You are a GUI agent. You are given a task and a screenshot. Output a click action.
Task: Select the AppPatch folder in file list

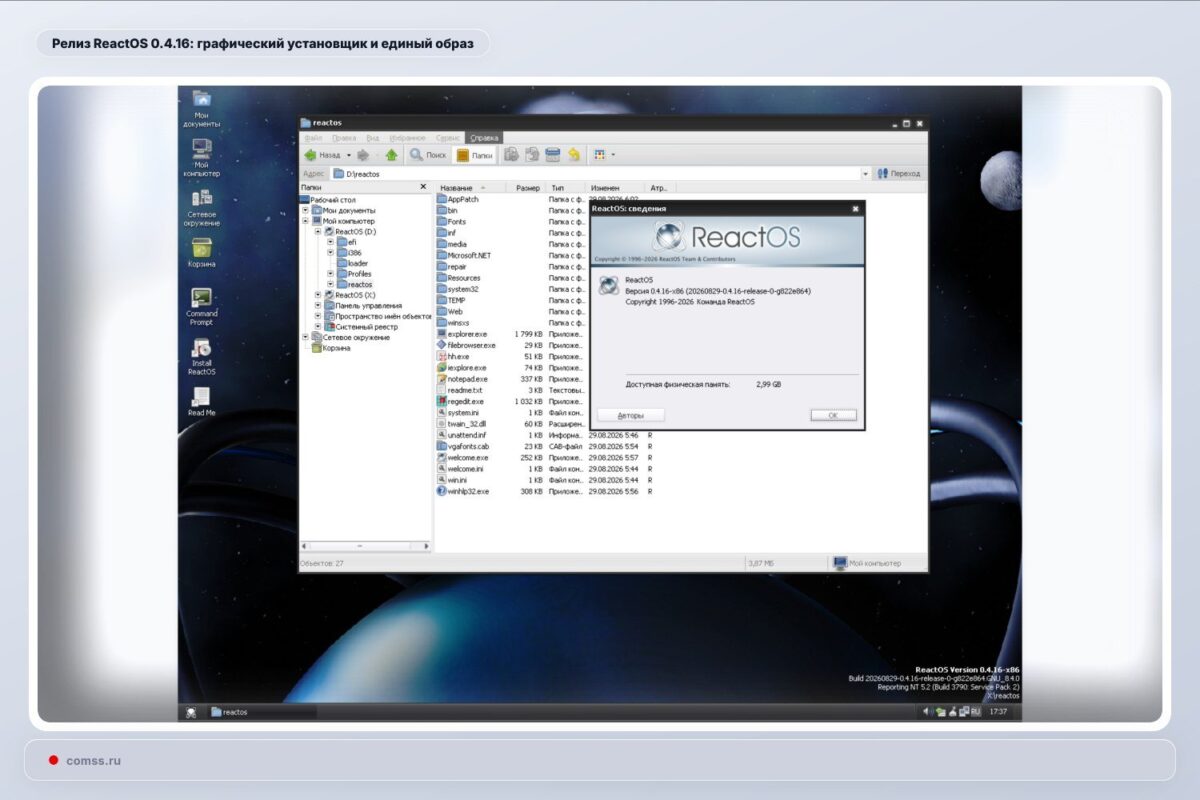(457, 200)
